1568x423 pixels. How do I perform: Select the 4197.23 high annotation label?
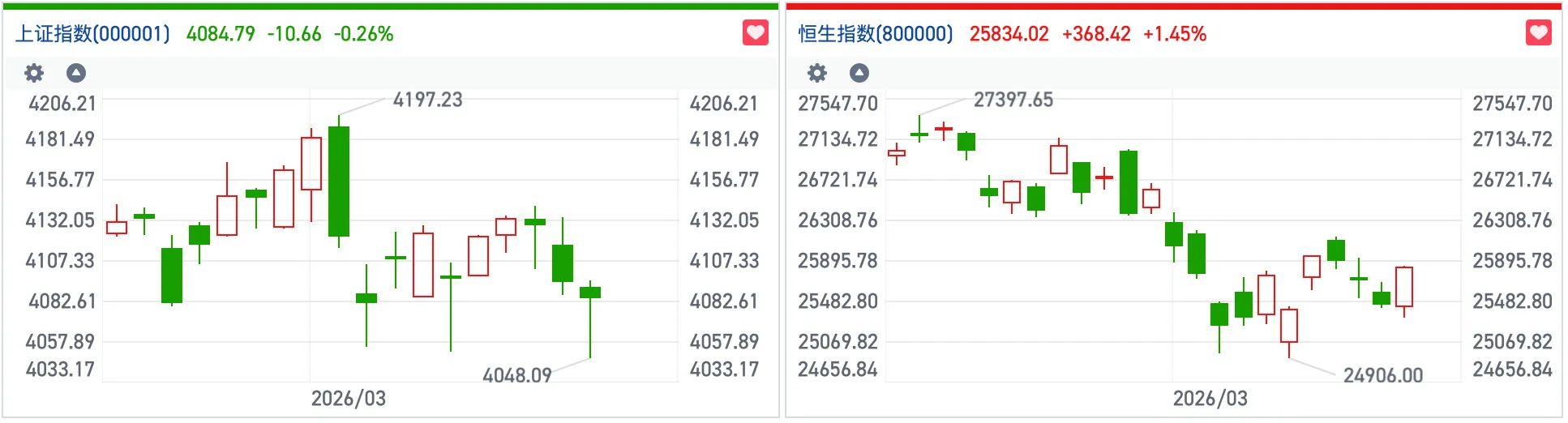coord(427,100)
